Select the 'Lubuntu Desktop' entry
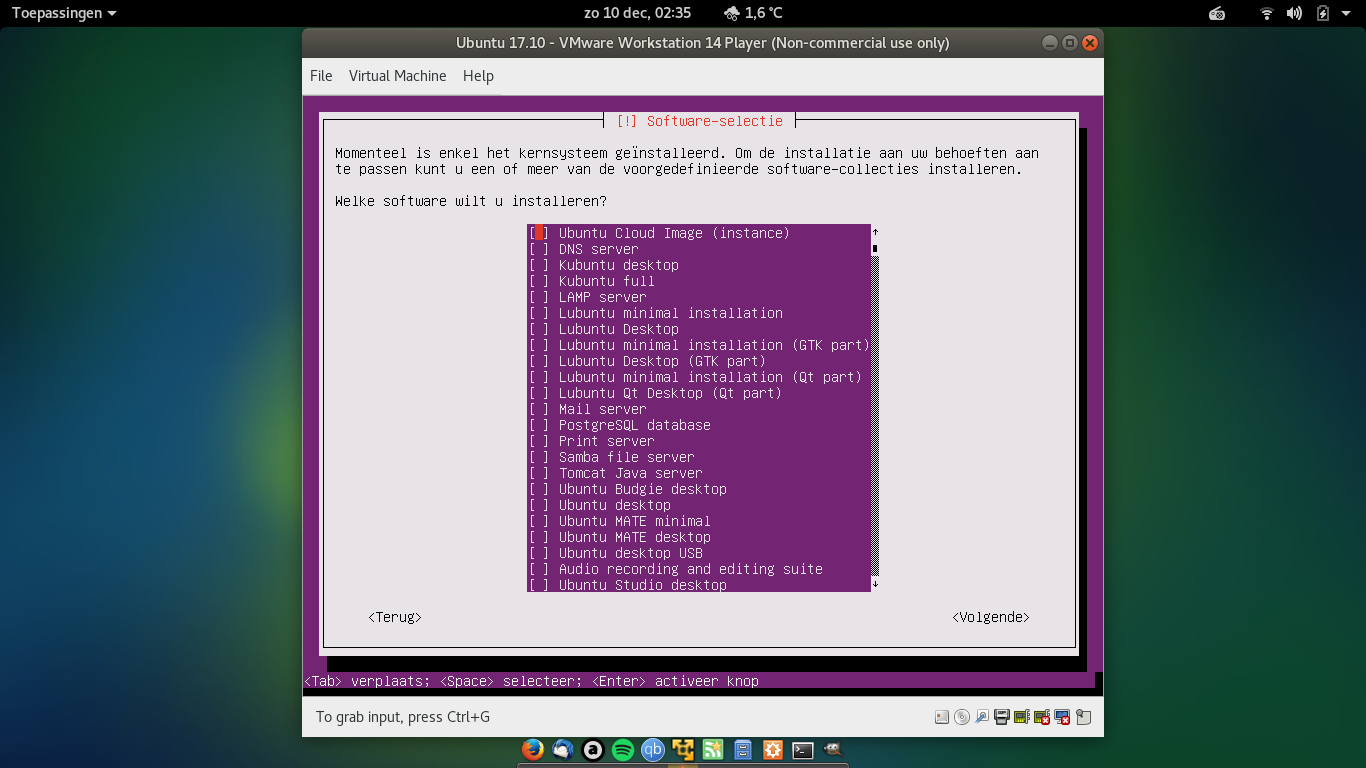The image size is (1366, 768). pos(619,329)
